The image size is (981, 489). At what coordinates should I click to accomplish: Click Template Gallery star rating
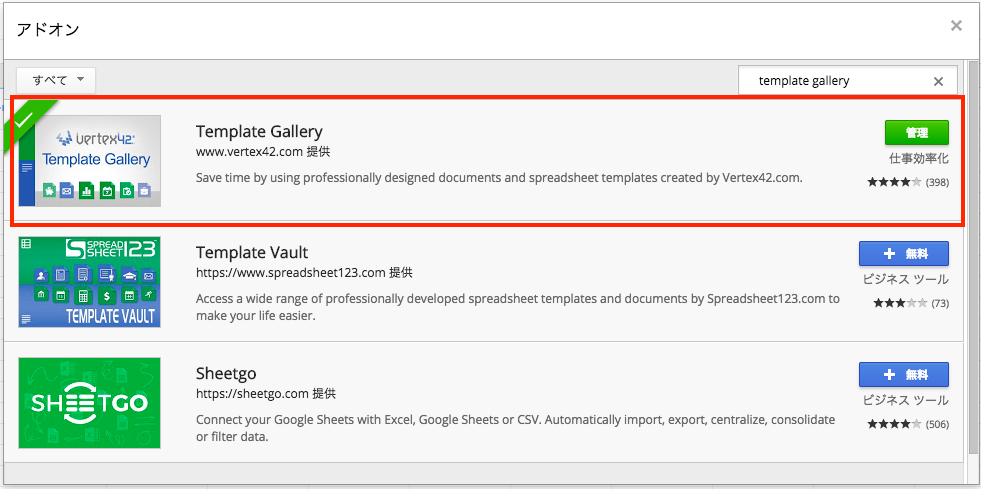coord(894,183)
